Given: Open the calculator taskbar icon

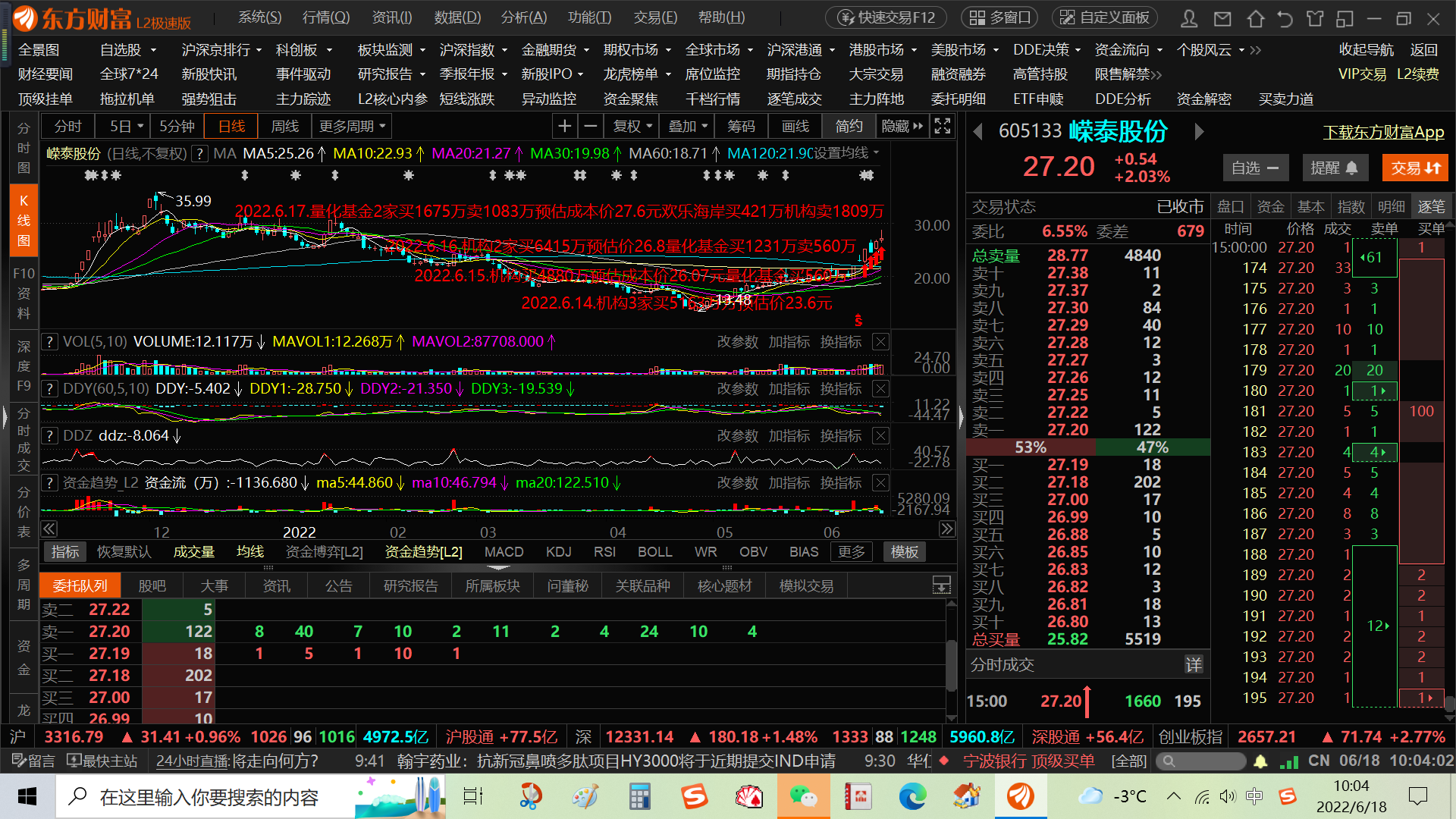Looking at the screenshot, I should pos(639,796).
